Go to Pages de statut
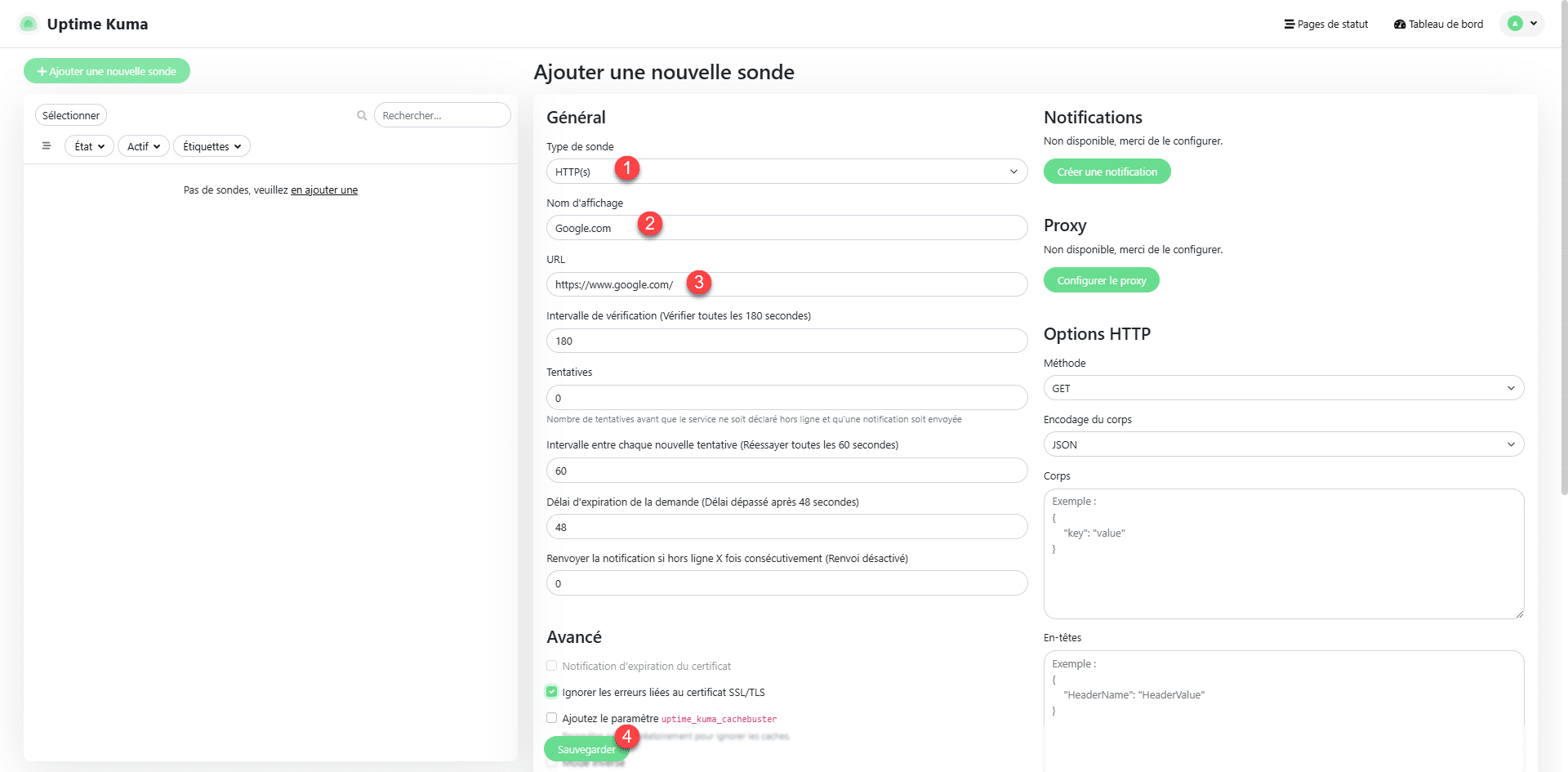The width and height of the screenshot is (1568, 772). pos(1325,24)
